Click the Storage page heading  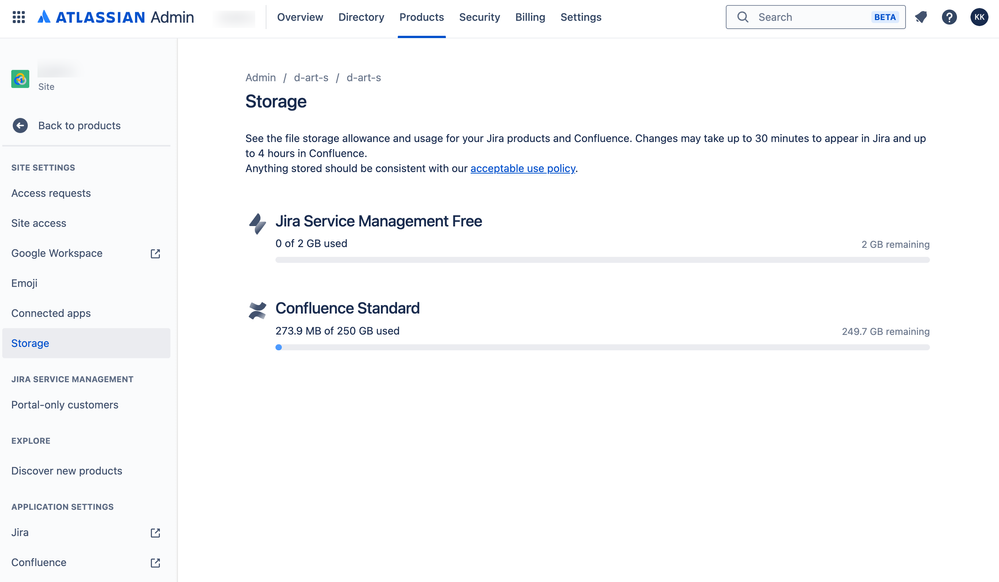point(276,101)
